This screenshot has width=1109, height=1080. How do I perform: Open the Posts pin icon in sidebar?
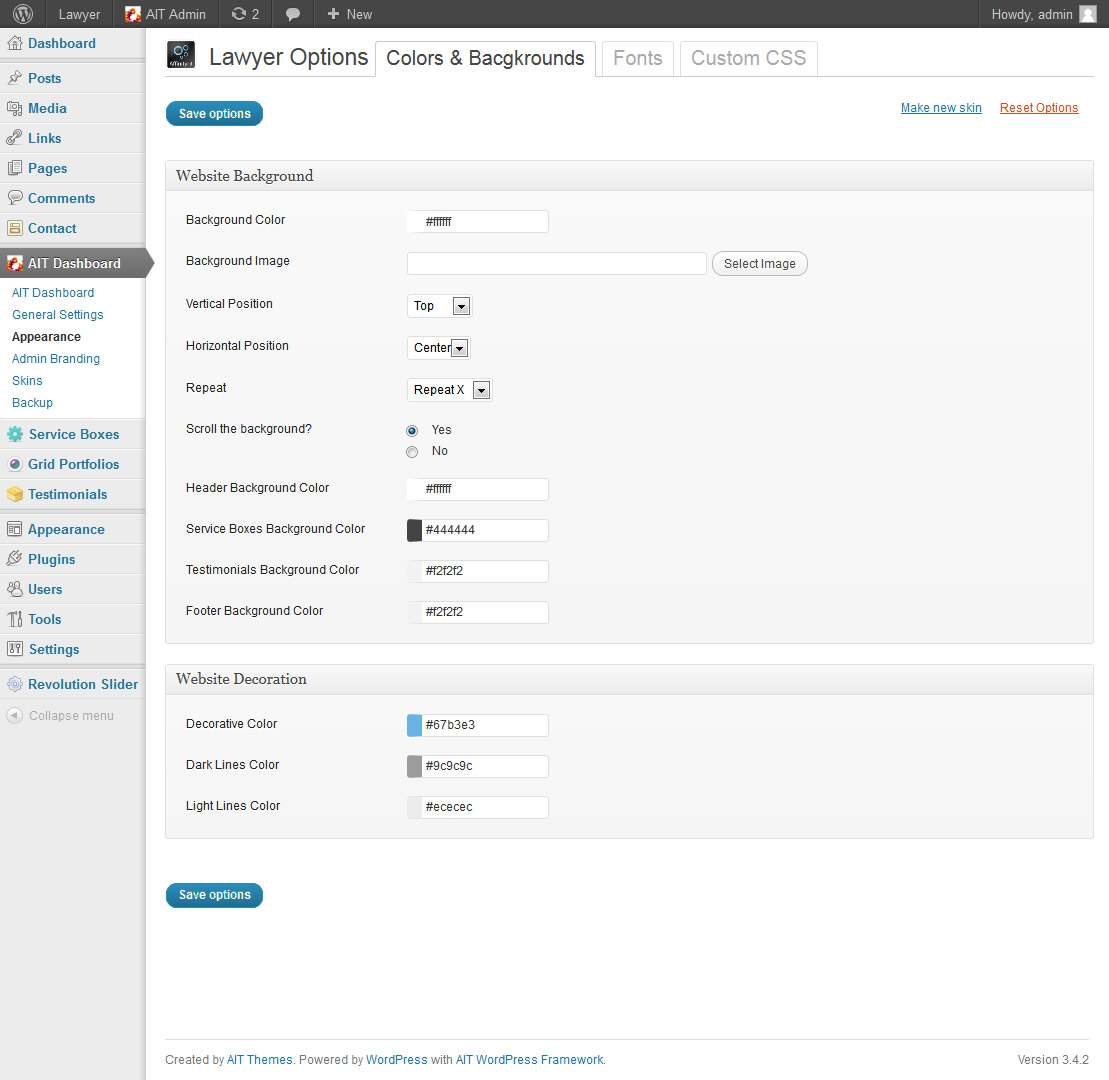pos(15,78)
